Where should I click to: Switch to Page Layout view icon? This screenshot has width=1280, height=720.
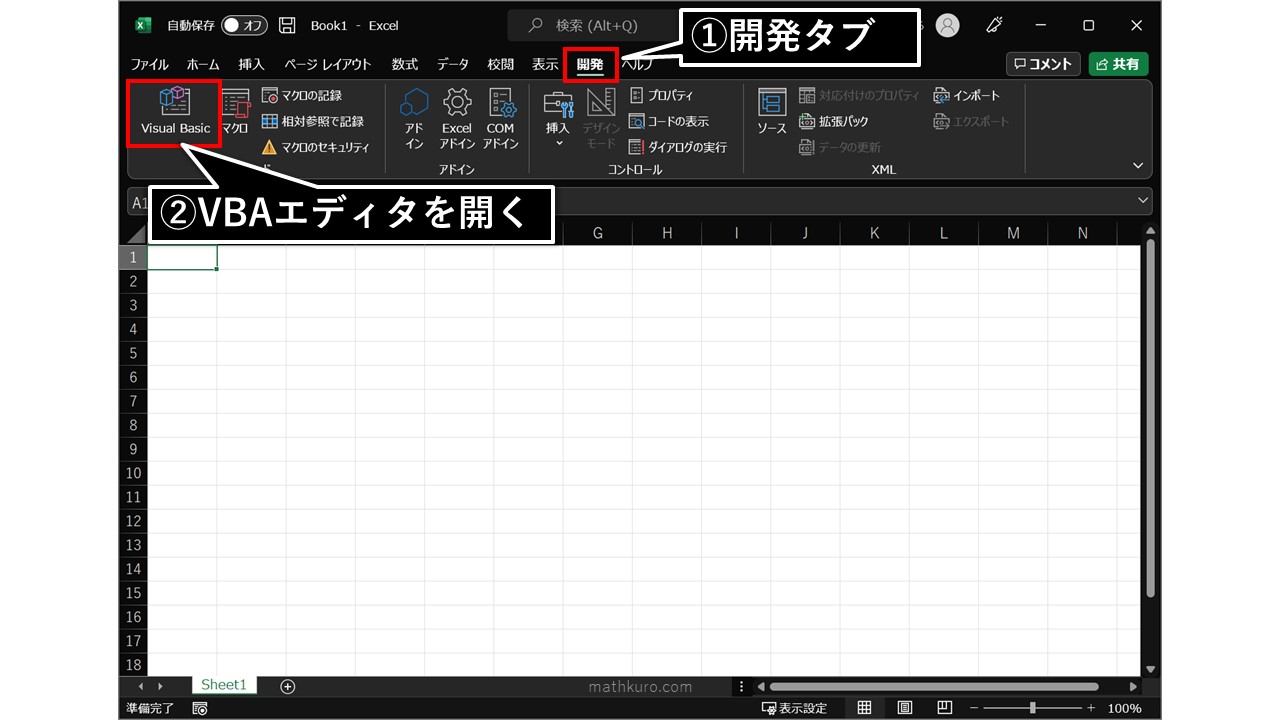coord(905,708)
